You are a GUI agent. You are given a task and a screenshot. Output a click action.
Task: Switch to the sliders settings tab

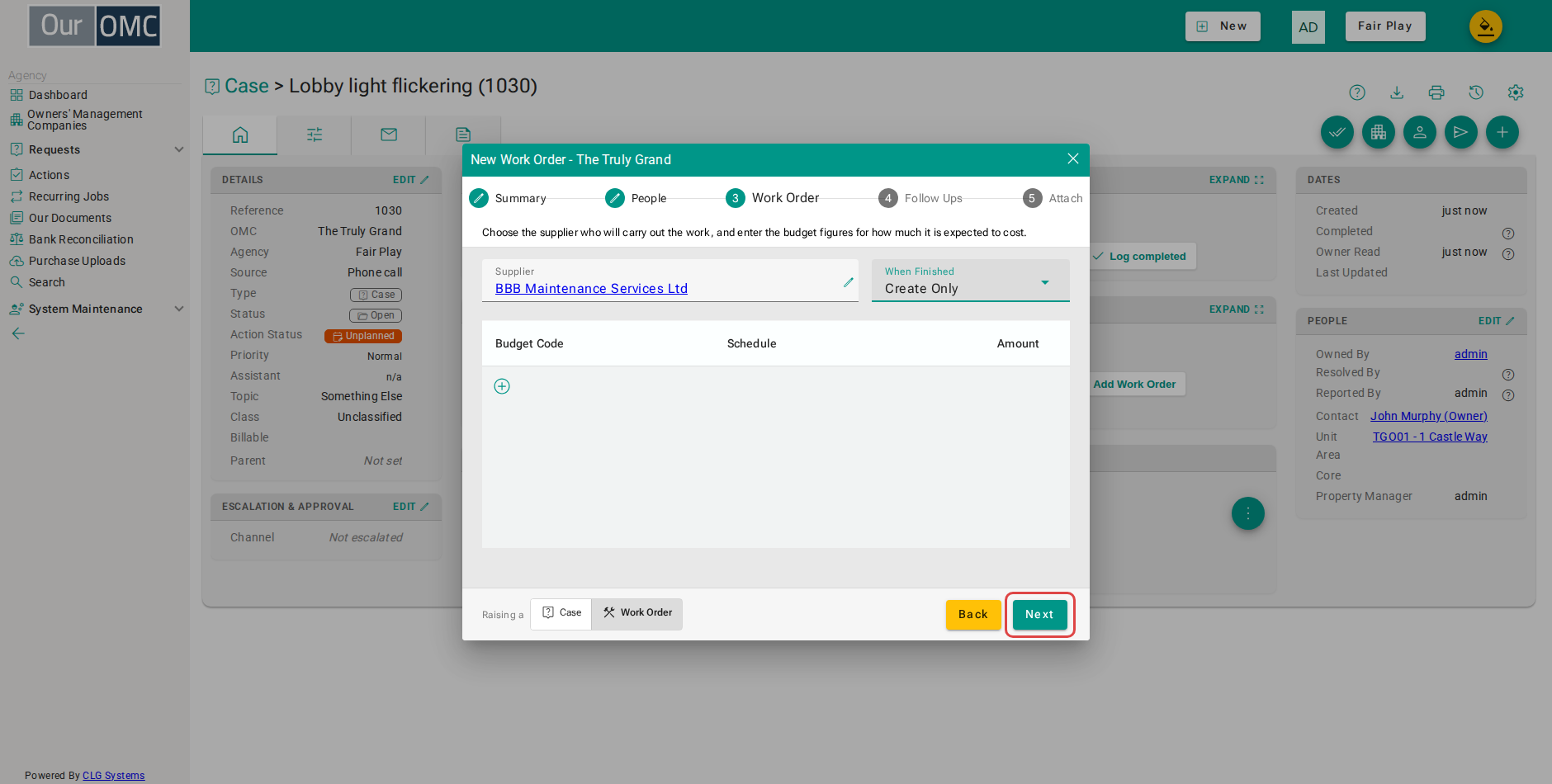point(315,135)
